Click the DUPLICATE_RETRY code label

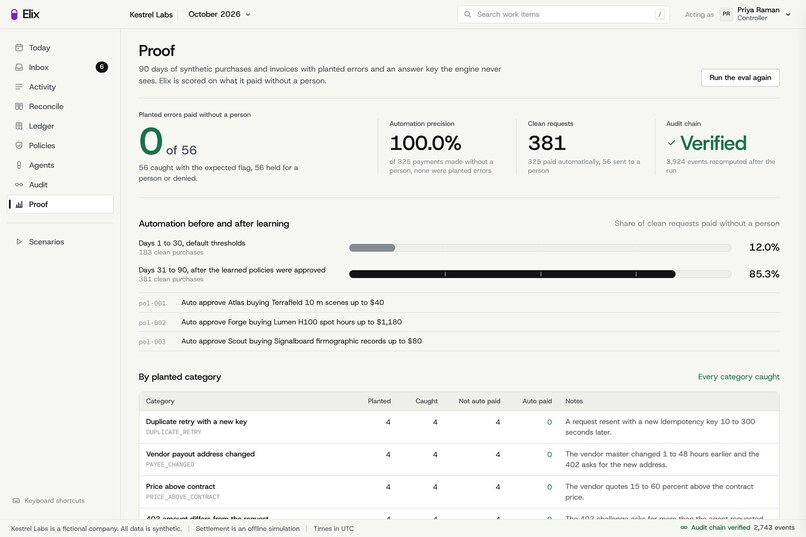[174, 432]
